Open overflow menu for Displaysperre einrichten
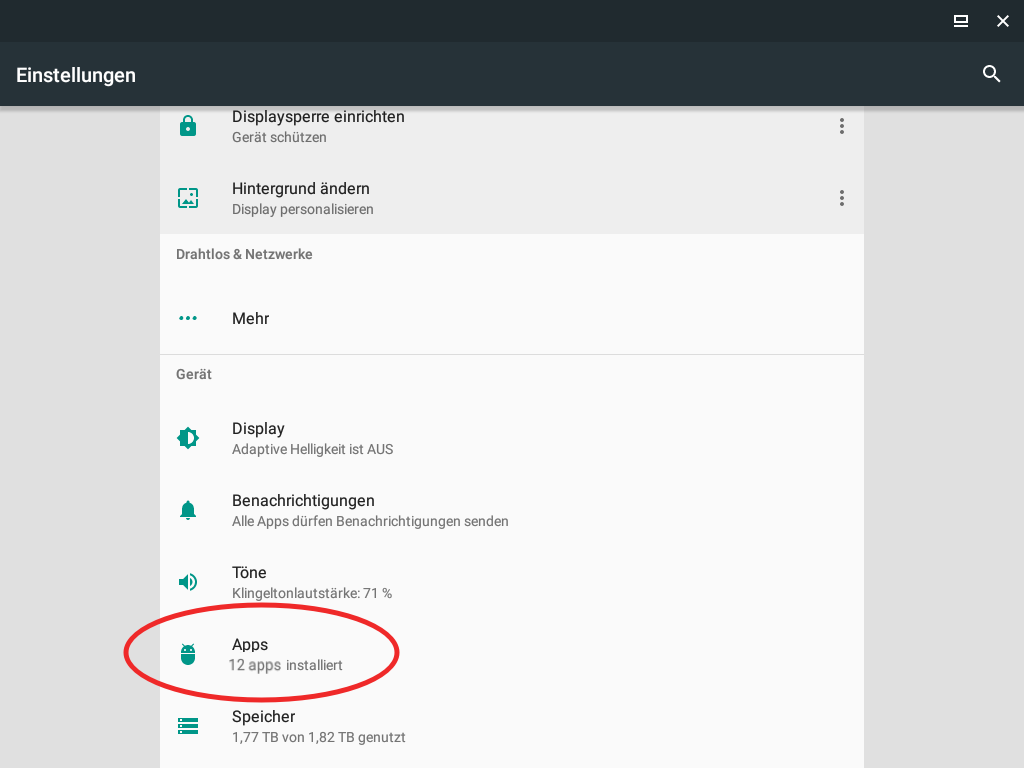Viewport: 1024px width, 768px height. [841, 126]
